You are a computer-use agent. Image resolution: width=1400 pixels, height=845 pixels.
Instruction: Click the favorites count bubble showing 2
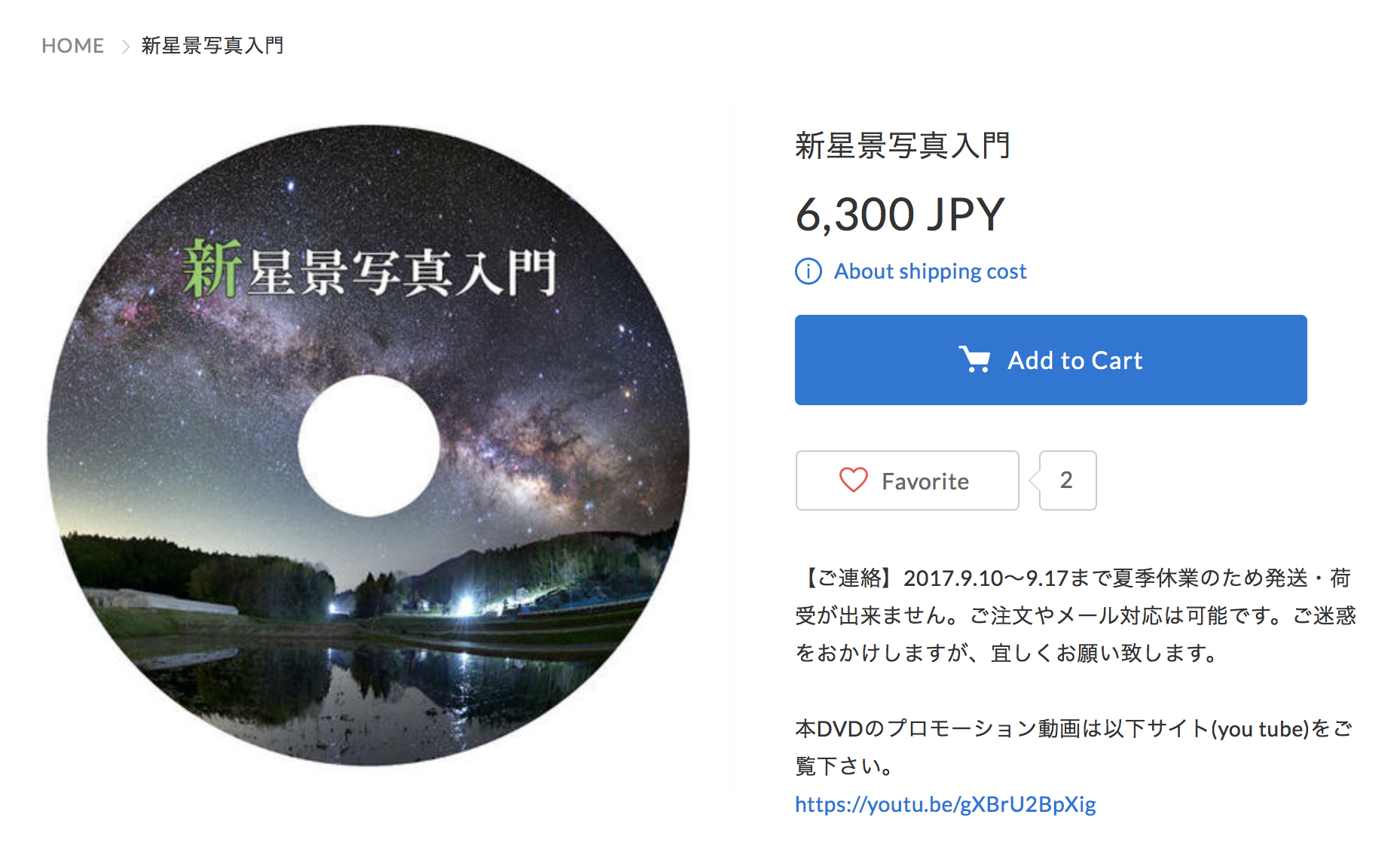pos(1067,480)
